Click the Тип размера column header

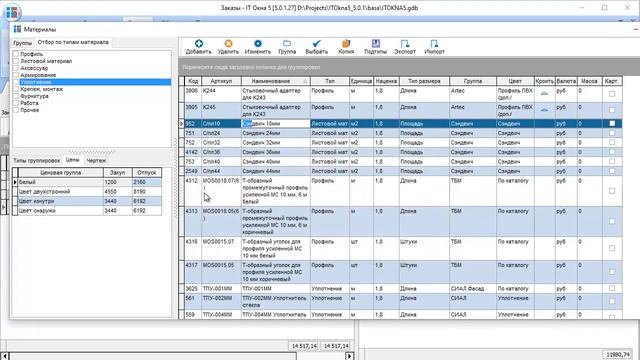tap(424, 81)
